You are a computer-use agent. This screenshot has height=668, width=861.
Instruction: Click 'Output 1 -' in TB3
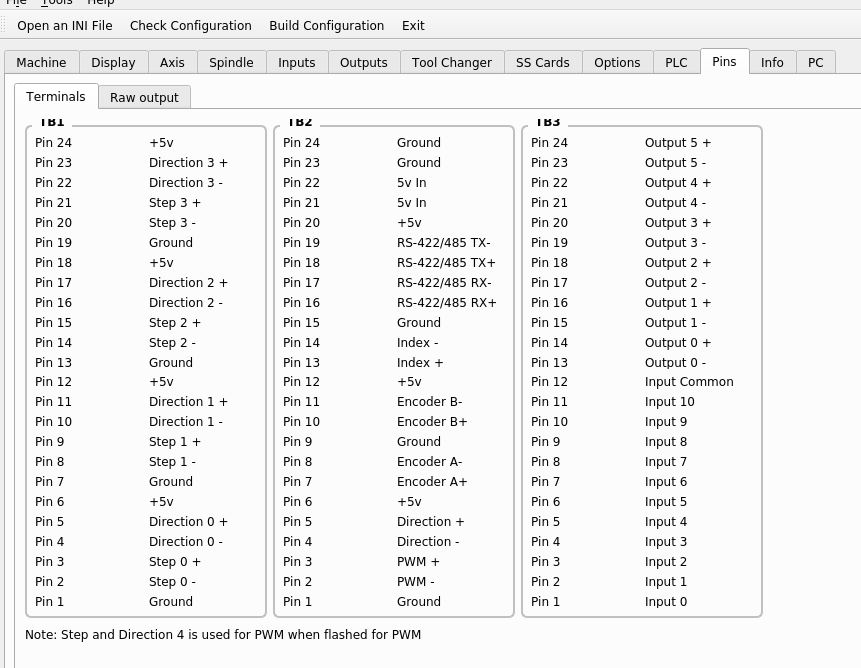click(675, 322)
